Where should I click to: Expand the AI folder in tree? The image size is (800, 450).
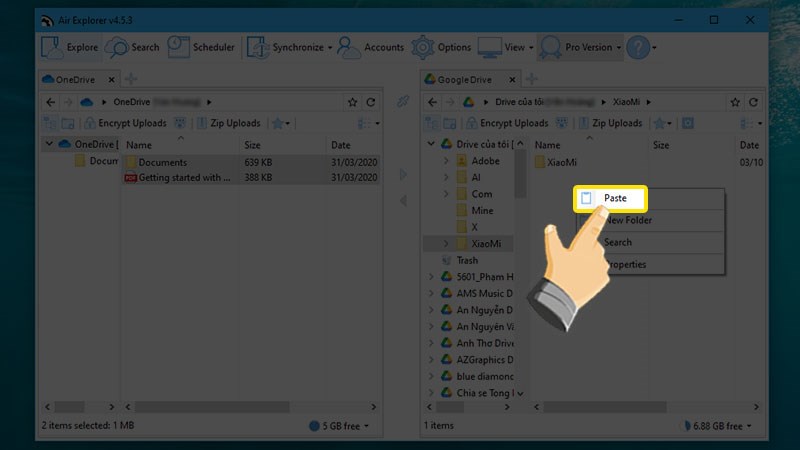[x=446, y=178]
